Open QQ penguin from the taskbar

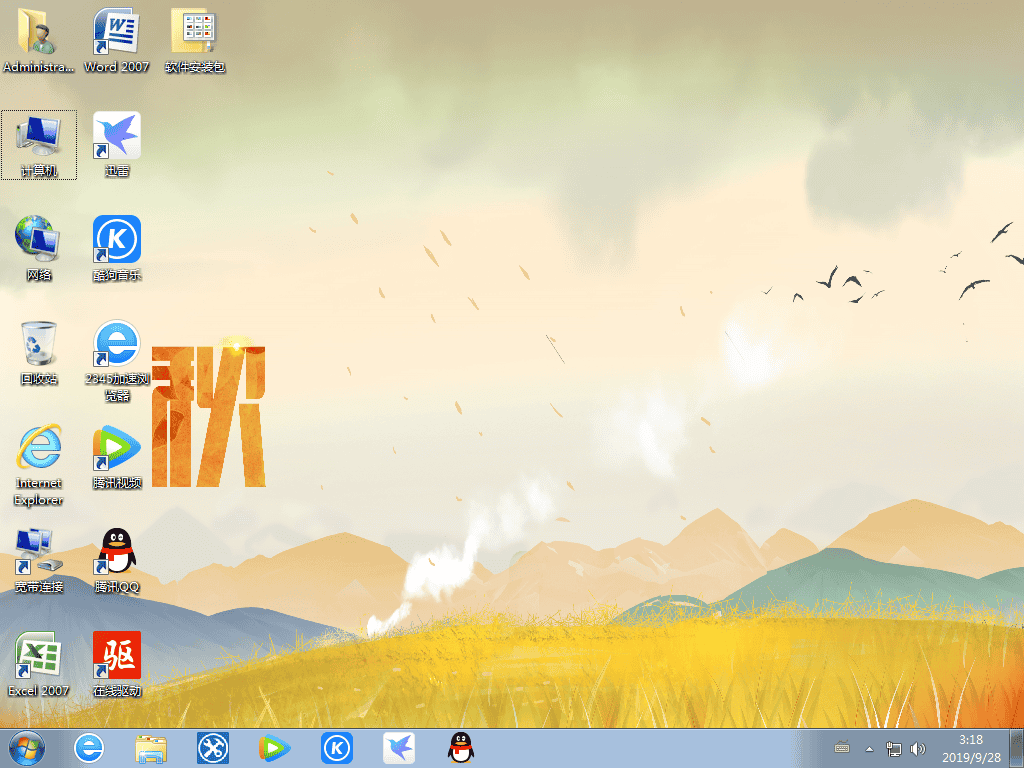click(461, 748)
